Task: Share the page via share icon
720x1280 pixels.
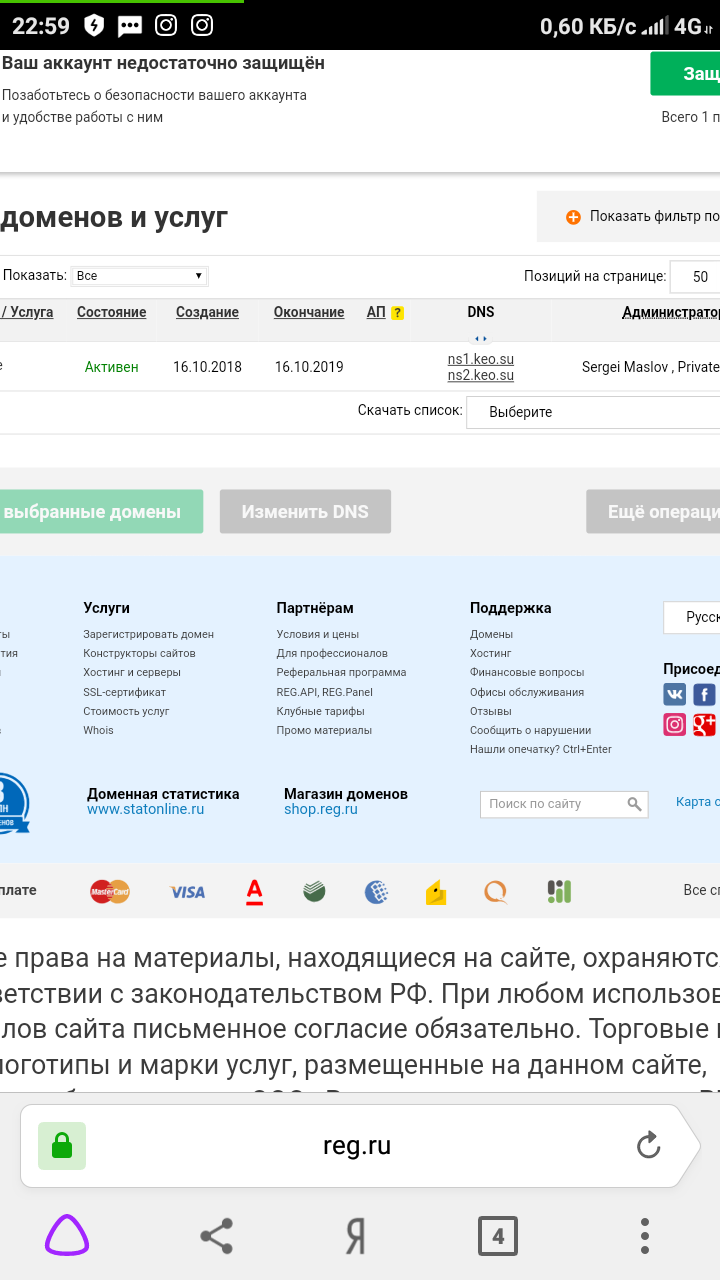Action: tap(216, 1236)
